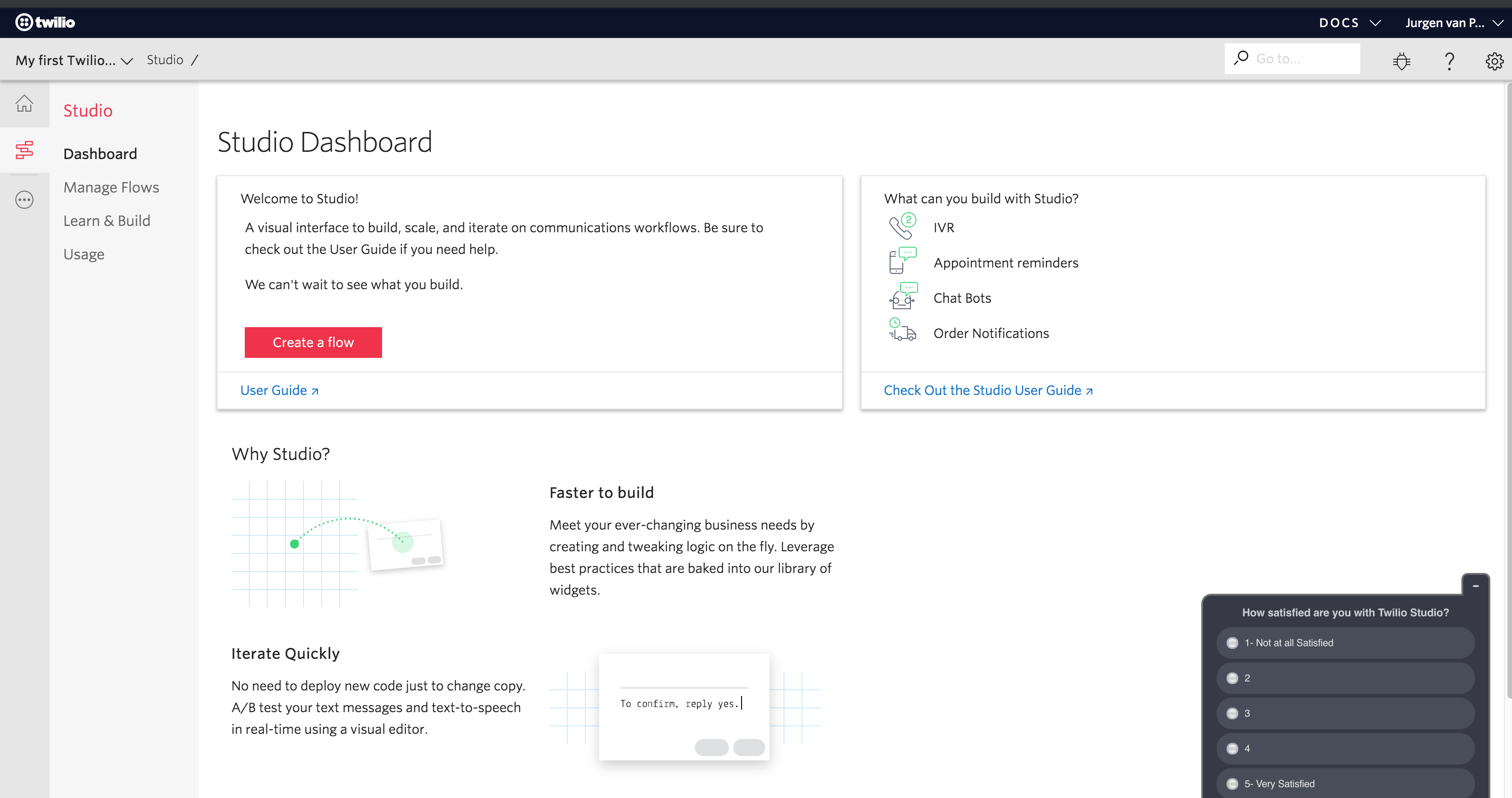The image size is (1512, 798).
Task: Expand the My first Twilio... project dropdown
Action: click(74, 60)
